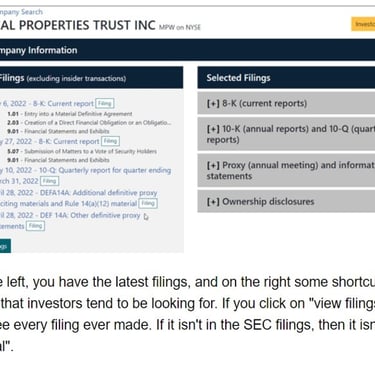The image size is (375, 366).
Task: Click the Filing badge beside the 27, 2022 8-K report
Action: tap(110, 141)
